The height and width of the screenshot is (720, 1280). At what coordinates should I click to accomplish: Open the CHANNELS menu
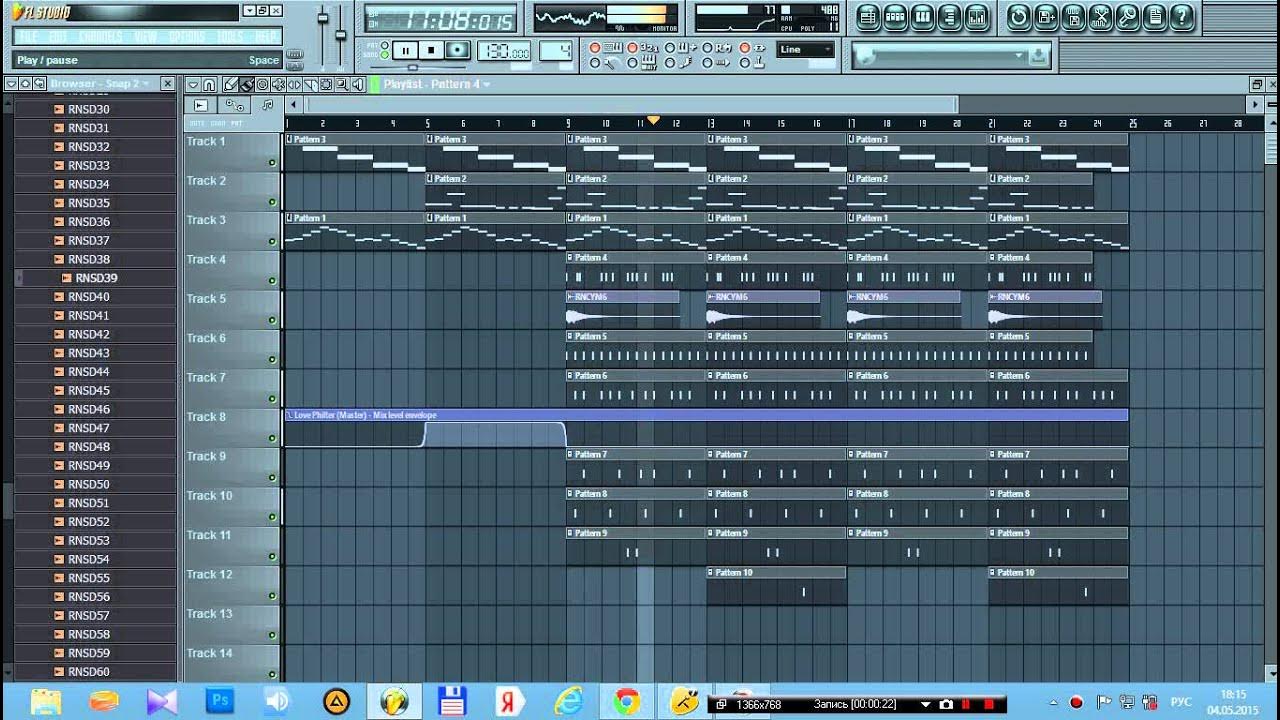[x=100, y=37]
